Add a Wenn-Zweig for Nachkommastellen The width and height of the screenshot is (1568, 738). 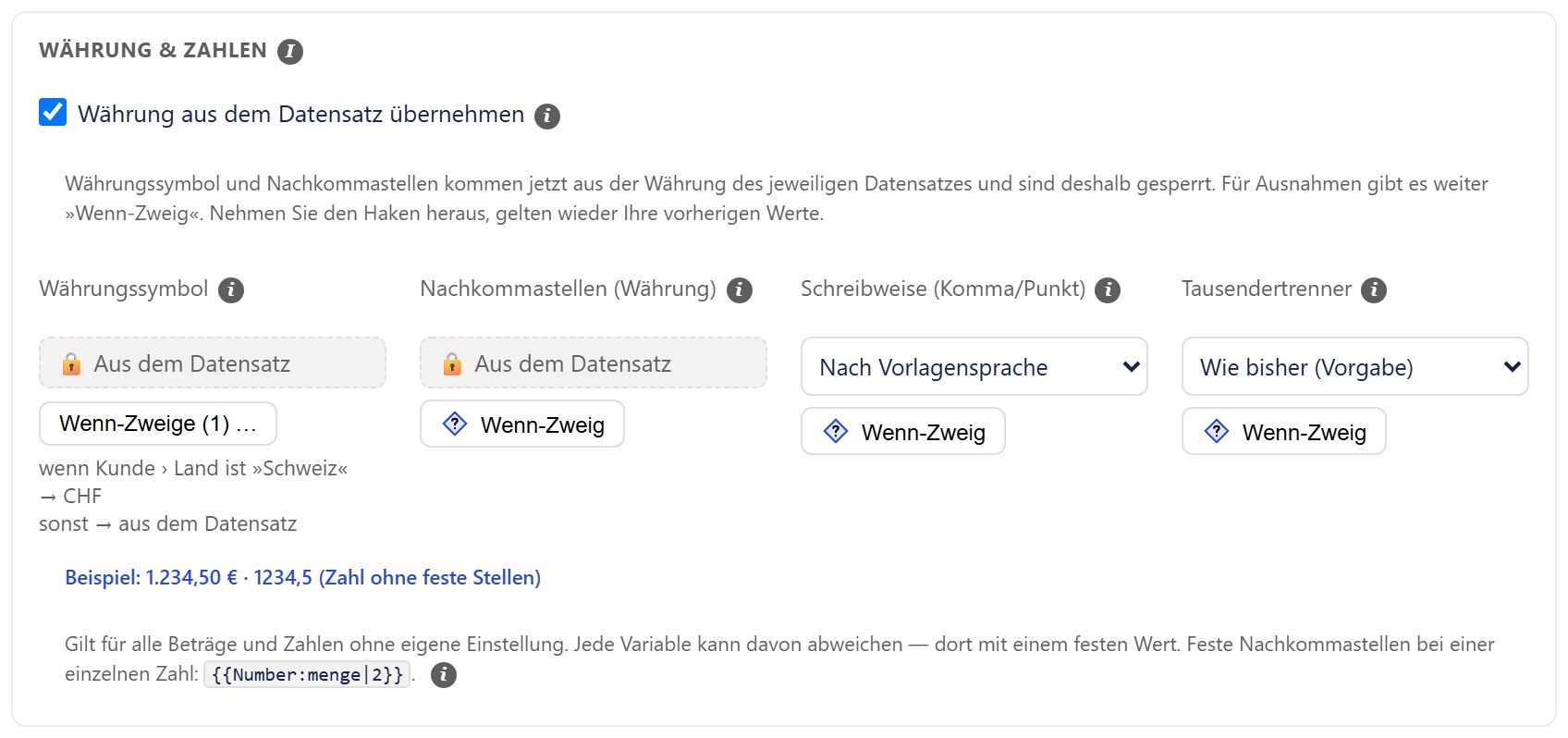pyautogui.click(x=522, y=424)
